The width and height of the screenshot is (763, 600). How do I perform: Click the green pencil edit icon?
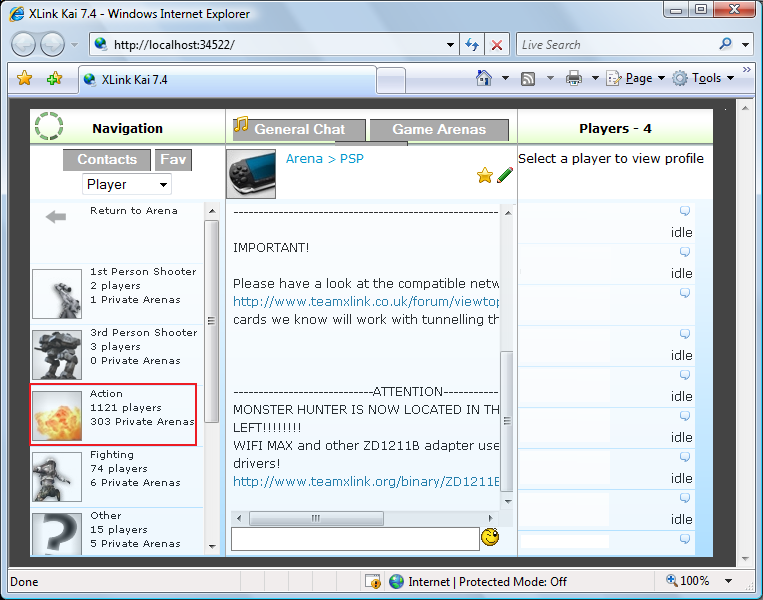[x=505, y=175]
